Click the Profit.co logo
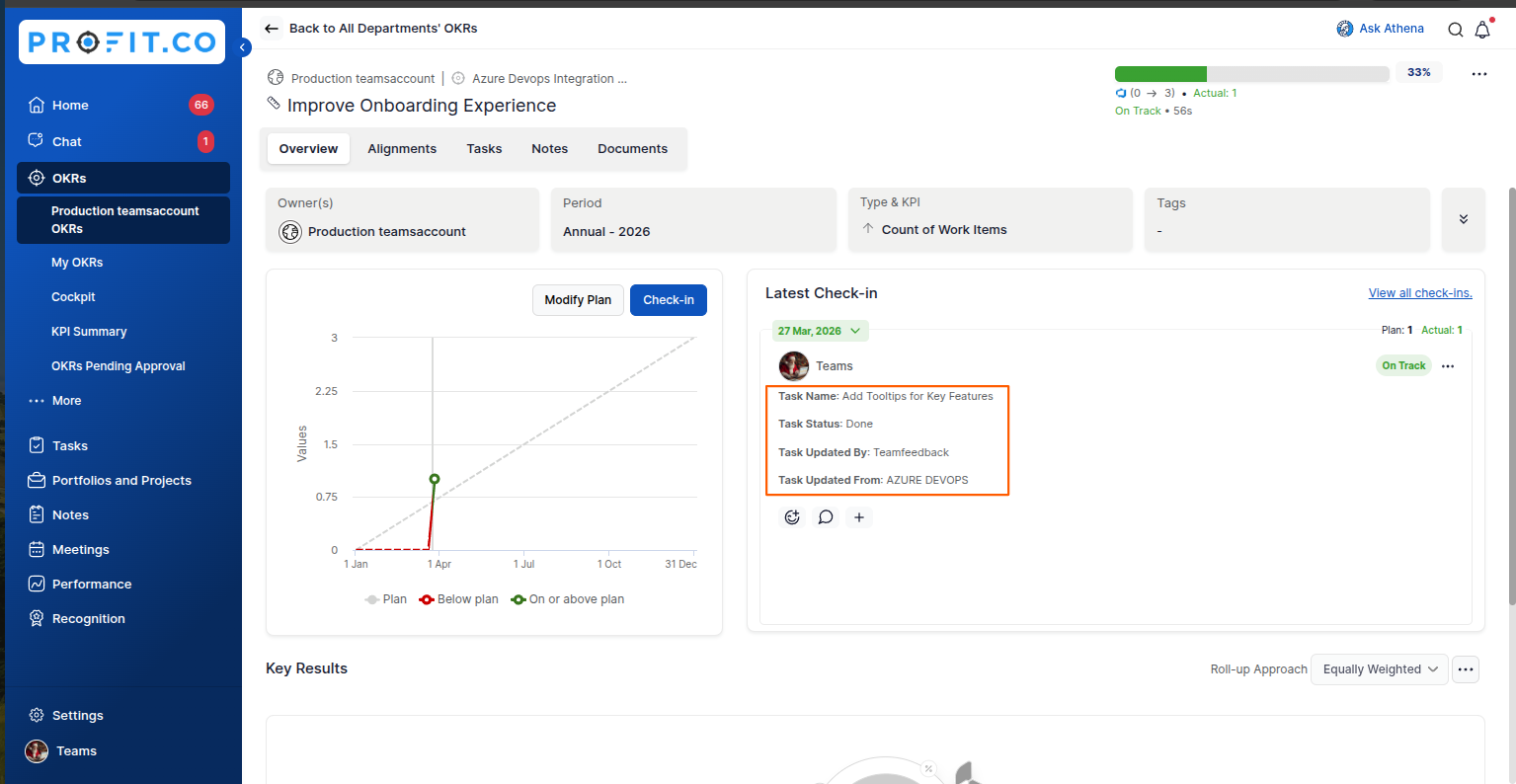The image size is (1516, 784). [121, 42]
